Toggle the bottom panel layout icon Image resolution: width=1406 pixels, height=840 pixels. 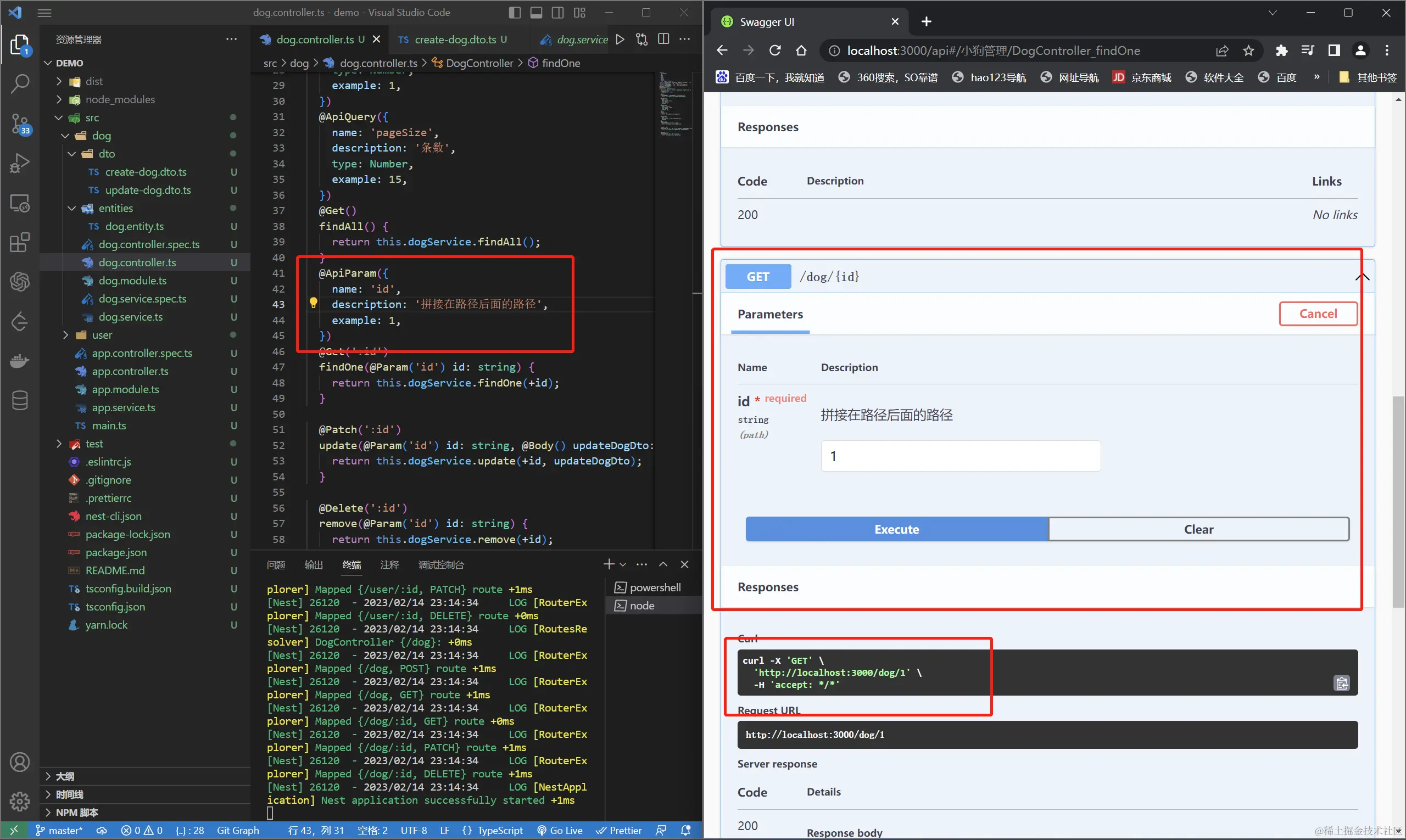pyautogui.click(x=535, y=13)
